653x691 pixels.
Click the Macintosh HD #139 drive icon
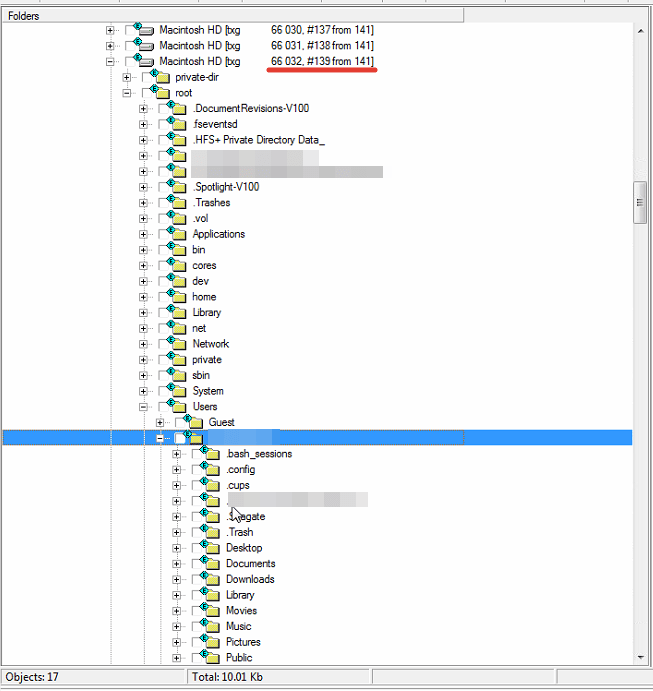[145, 62]
